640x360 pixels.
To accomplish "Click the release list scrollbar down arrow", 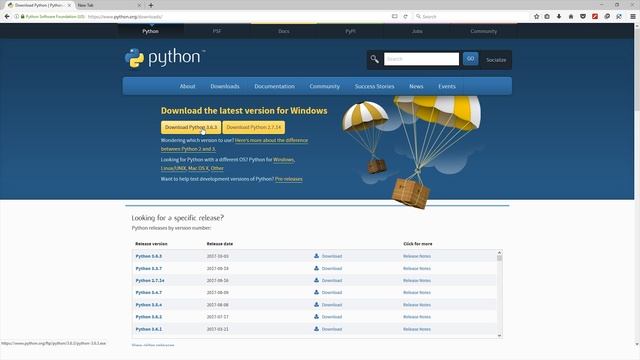I will coord(499,336).
